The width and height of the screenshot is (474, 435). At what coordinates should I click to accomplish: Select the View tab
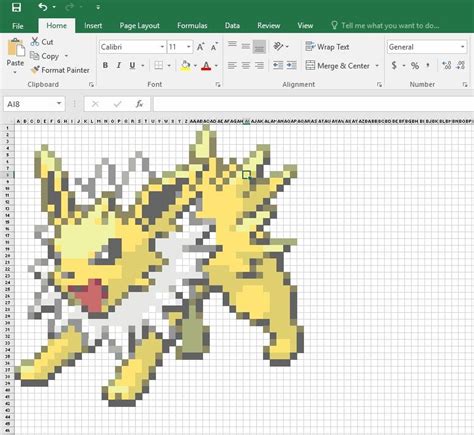coord(305,26)
